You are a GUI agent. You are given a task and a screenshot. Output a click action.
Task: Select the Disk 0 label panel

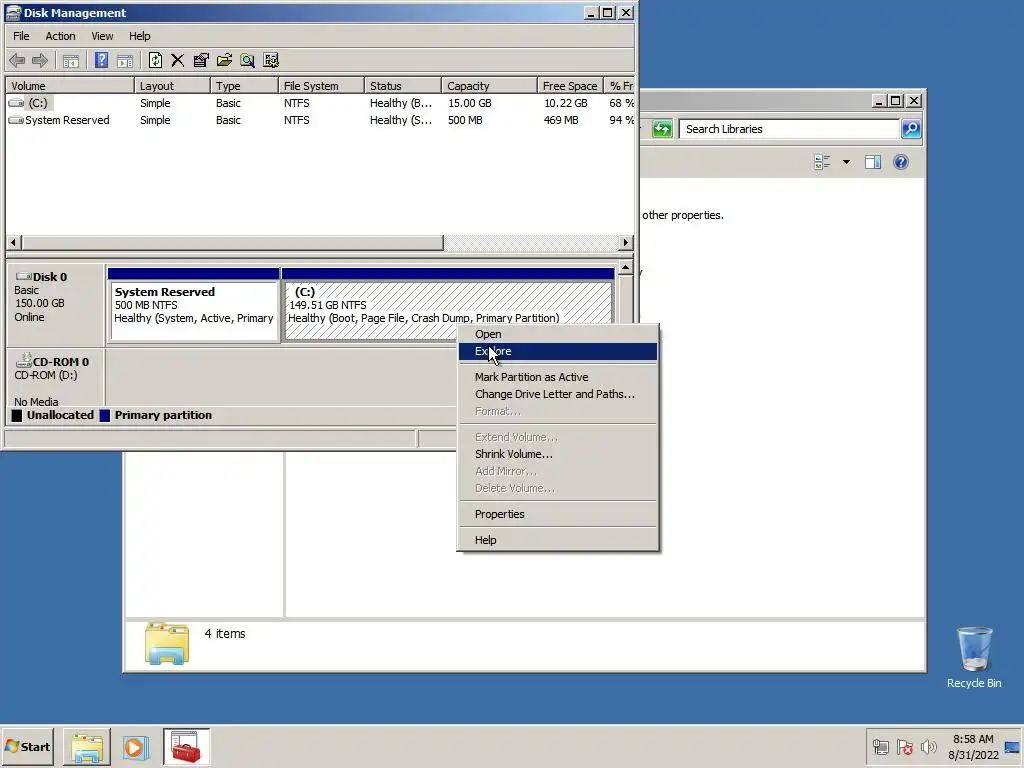pyautogui.click(x=56, y=304)
